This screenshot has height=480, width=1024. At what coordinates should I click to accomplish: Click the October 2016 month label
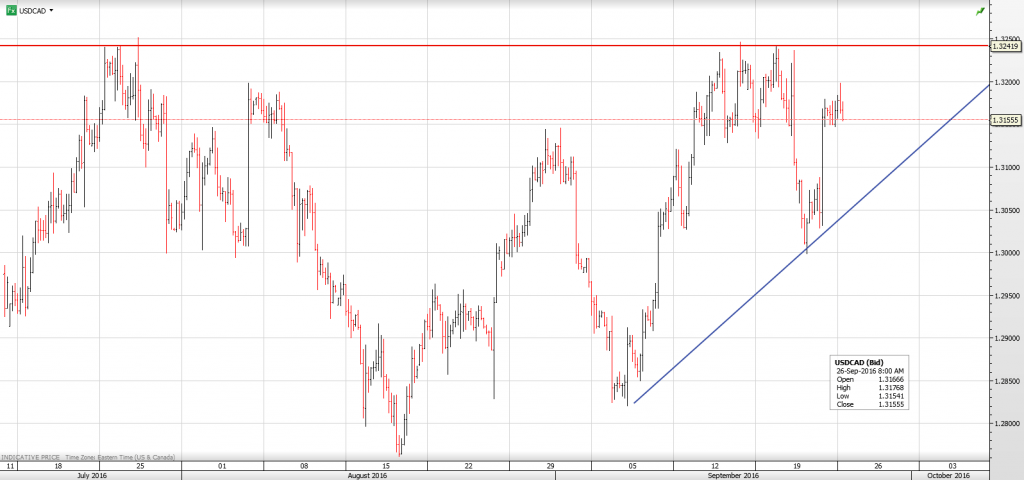tap(949, 476)
